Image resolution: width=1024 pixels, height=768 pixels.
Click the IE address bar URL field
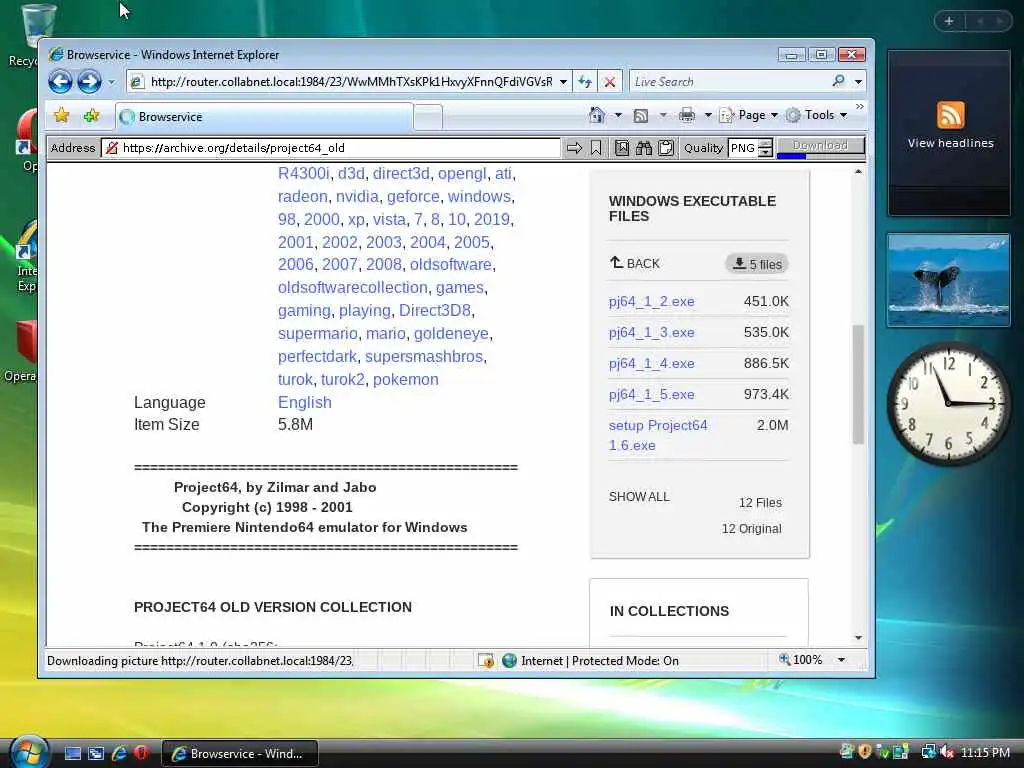tap(351, 82)
